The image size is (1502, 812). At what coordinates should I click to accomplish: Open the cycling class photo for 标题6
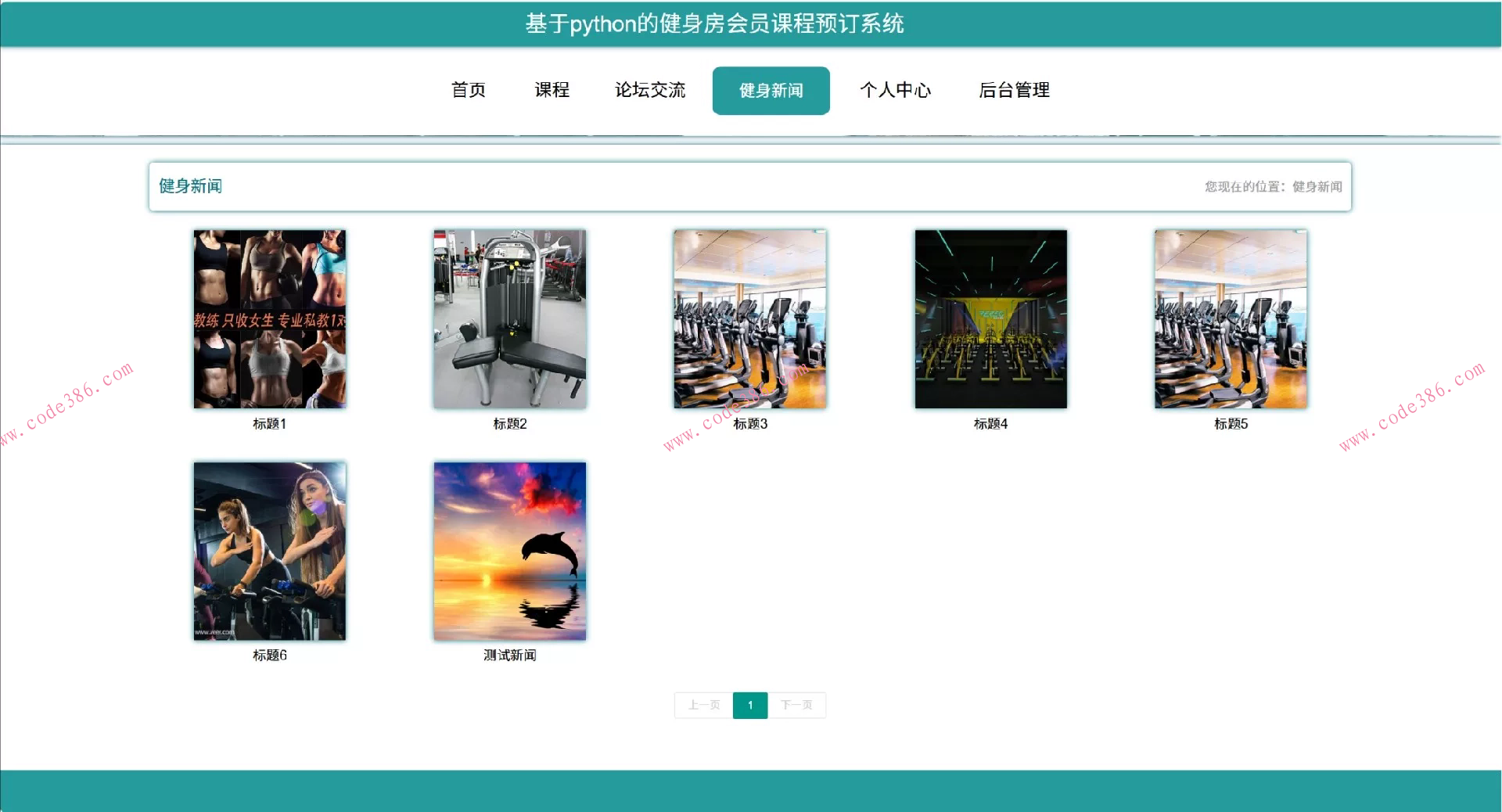269,550
